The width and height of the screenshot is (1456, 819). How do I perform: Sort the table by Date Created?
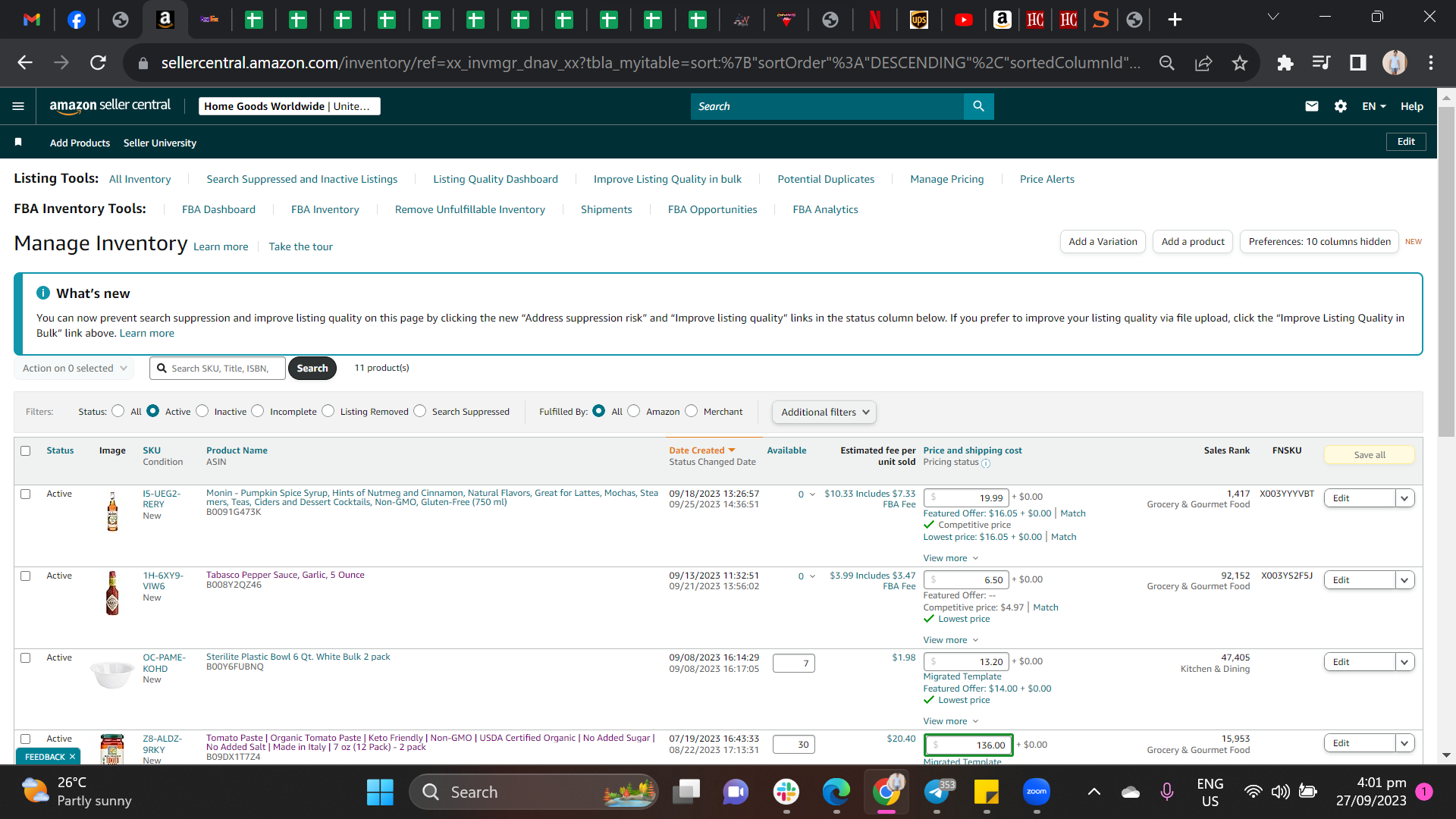pos(701,450)
